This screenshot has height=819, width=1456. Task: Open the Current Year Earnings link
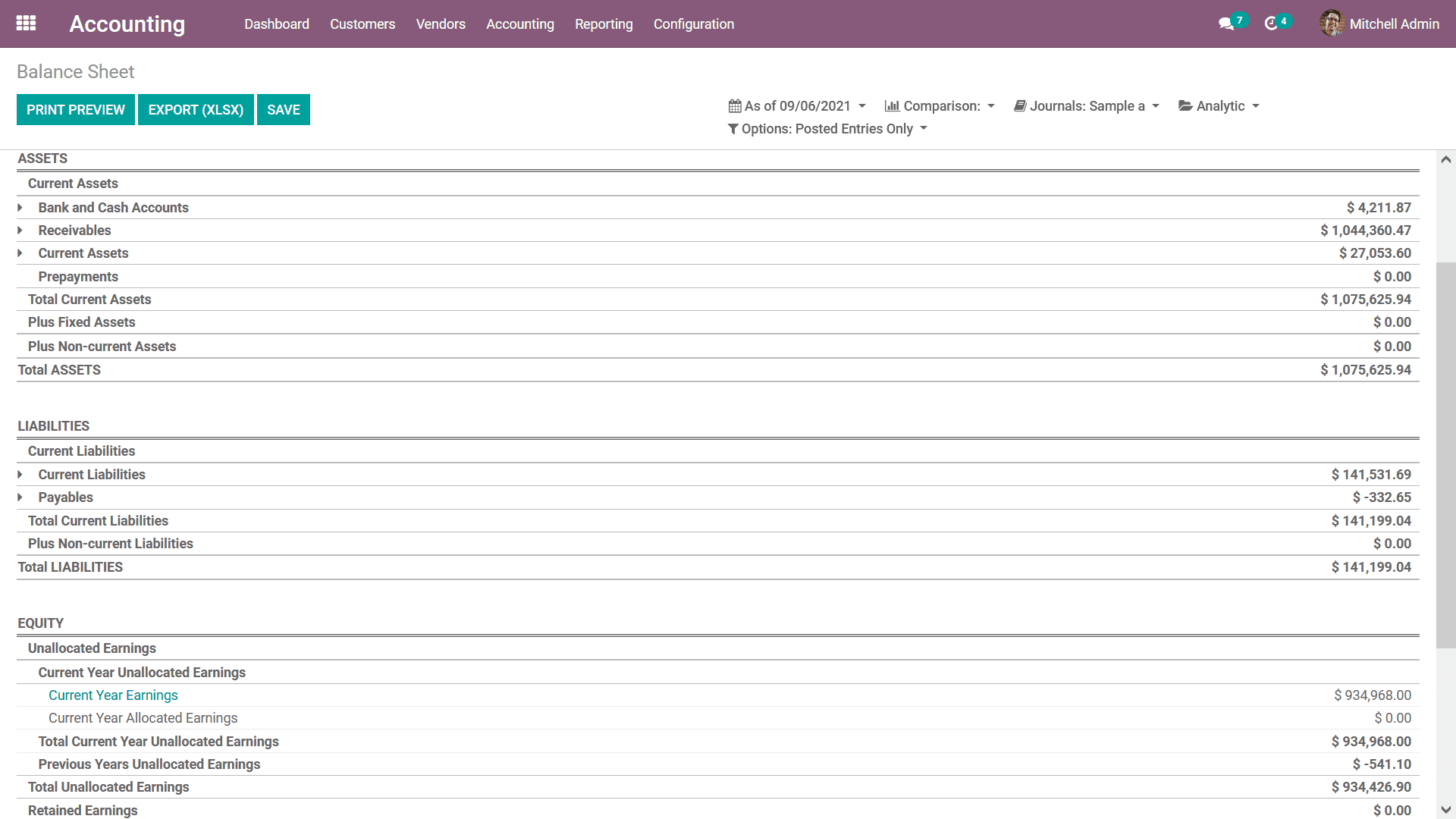[x=113, y=695]
